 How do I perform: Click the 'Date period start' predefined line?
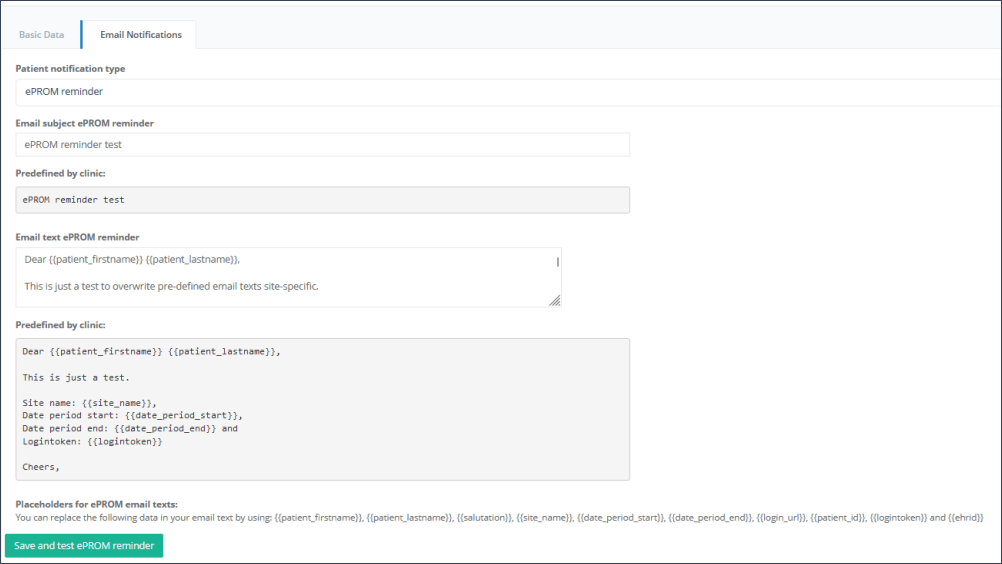pyautogui.click(x=132, y=415)
